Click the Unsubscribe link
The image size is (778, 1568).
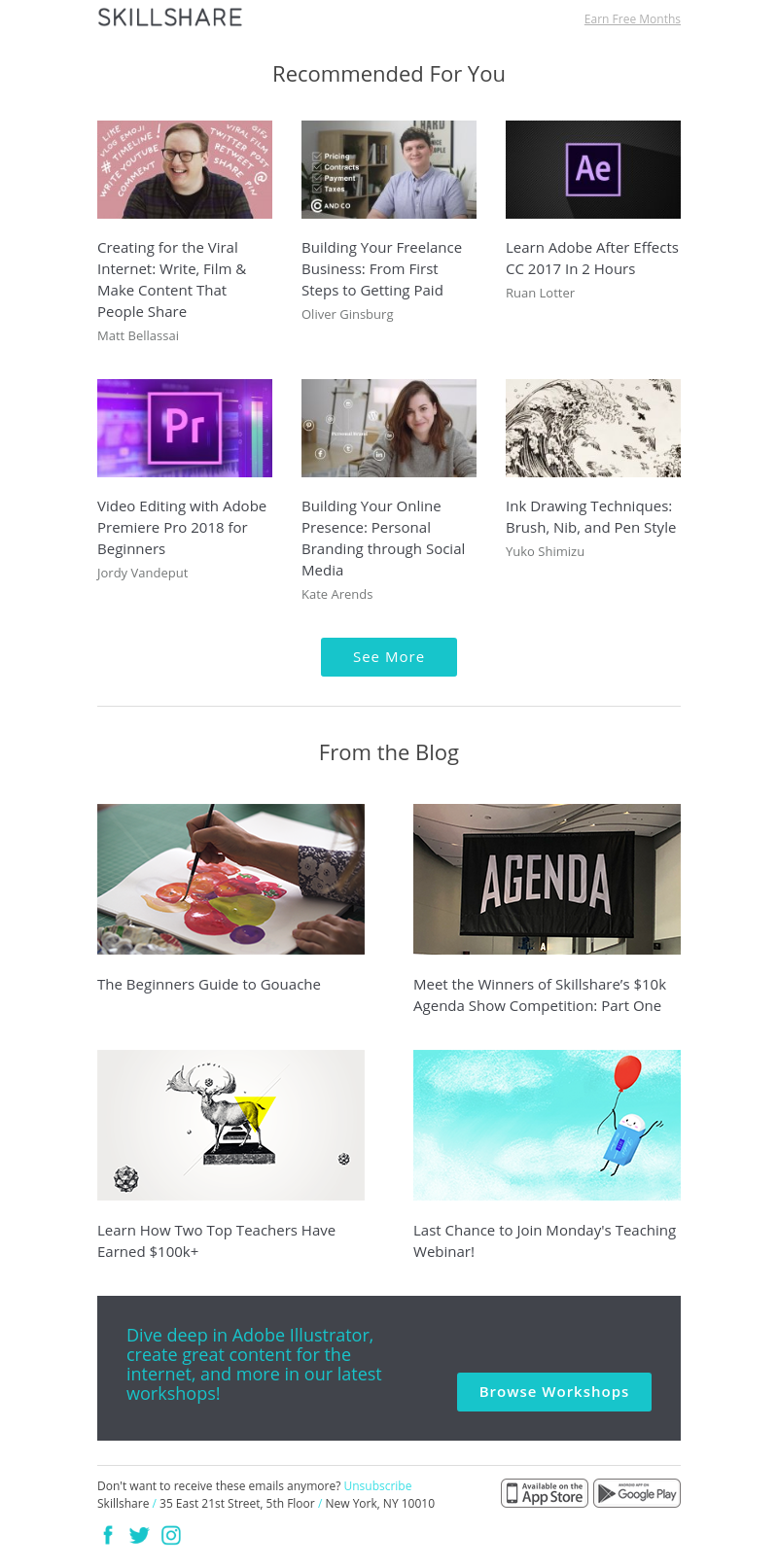pyautogui.click(x=377, y=1486)
